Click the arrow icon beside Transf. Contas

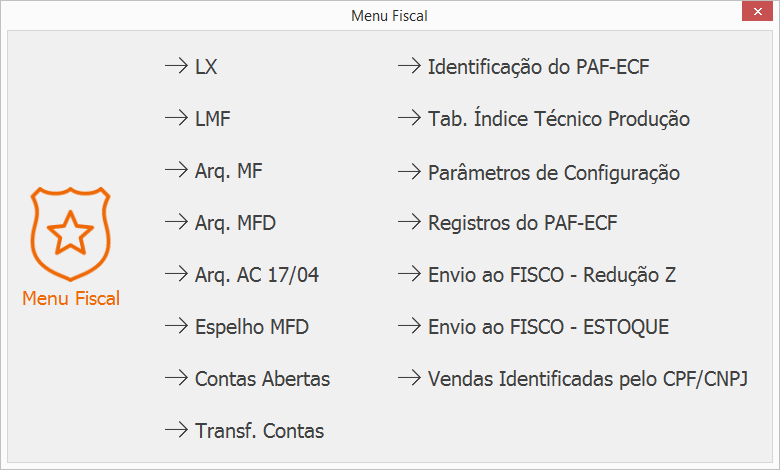[x=177, y=430]
